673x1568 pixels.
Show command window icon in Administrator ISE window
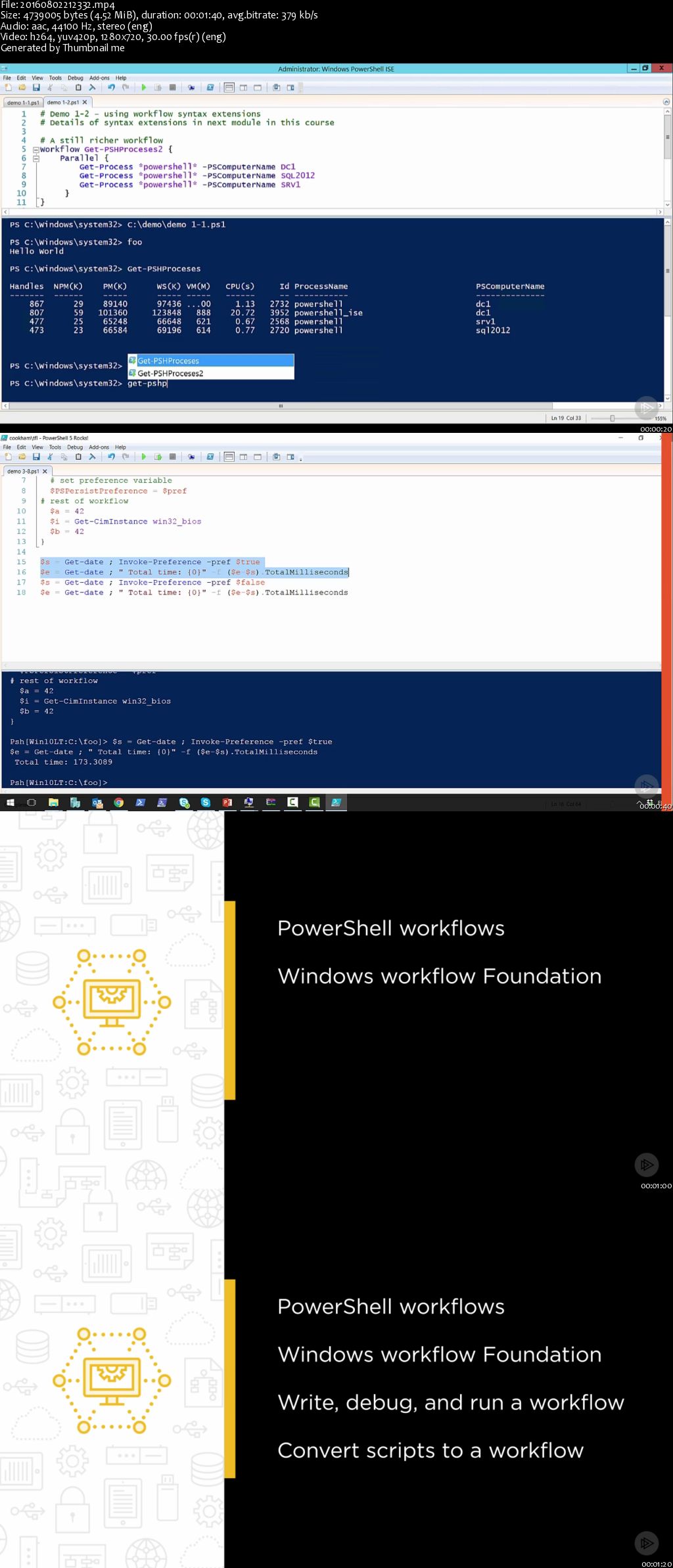tap(277, 87)
